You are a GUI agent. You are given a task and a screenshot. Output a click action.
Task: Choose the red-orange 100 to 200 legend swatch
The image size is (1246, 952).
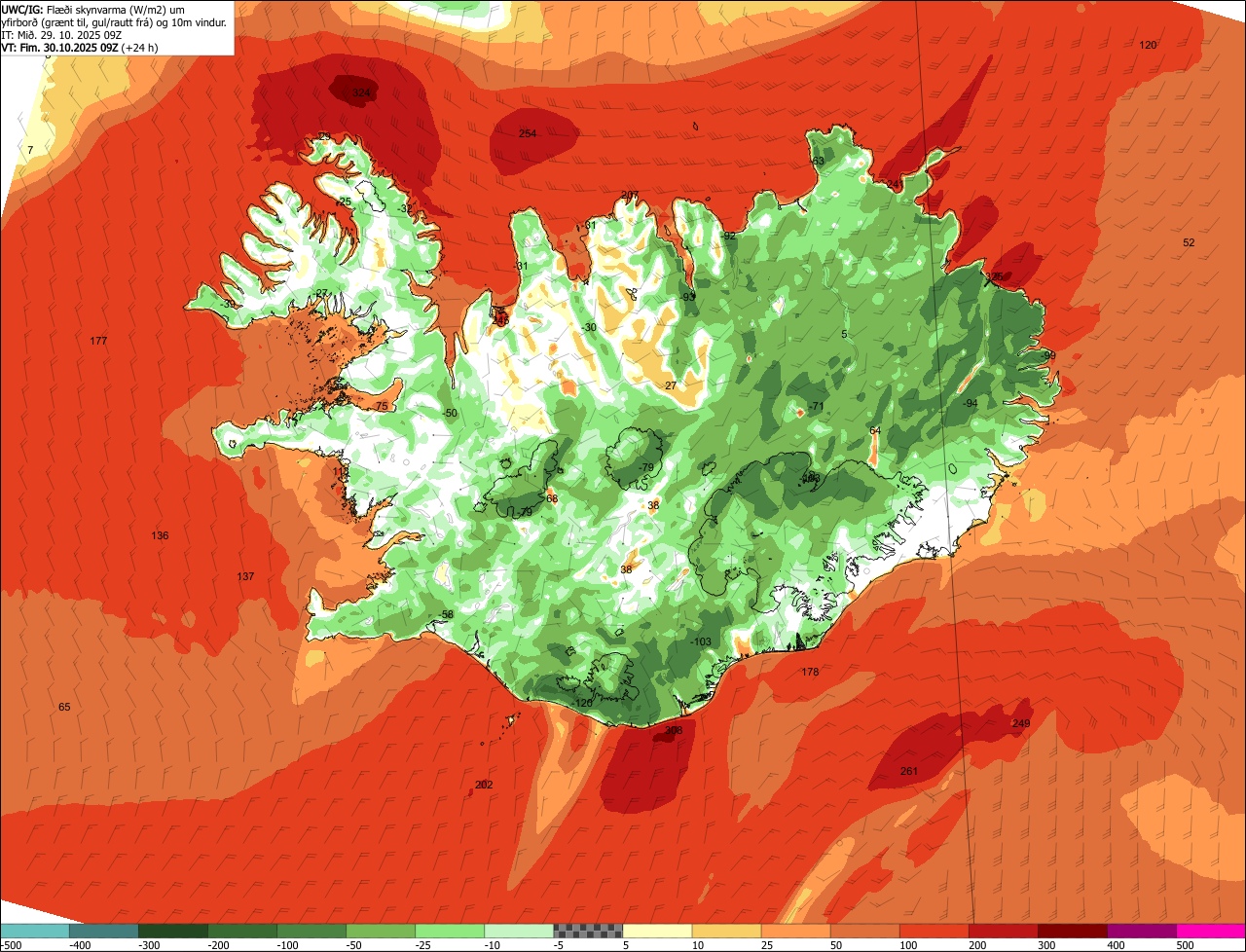(934, 931)
